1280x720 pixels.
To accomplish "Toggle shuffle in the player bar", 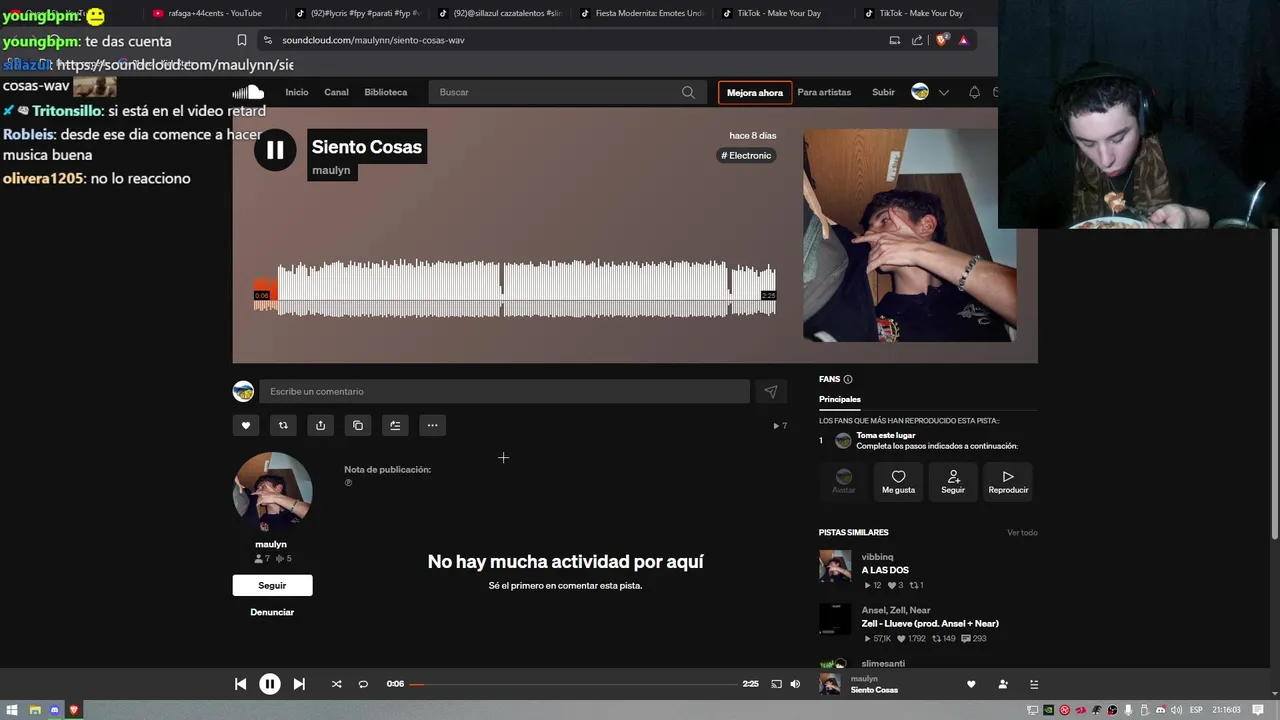I will [x=336, y=684].
